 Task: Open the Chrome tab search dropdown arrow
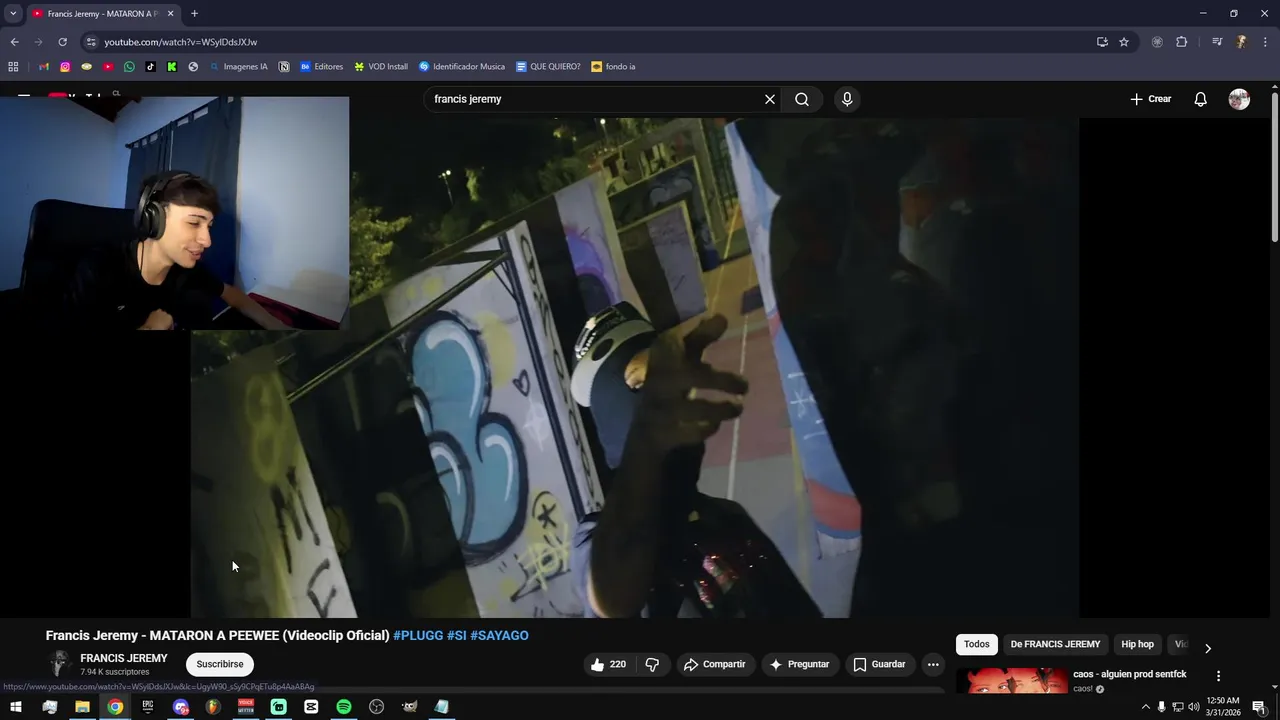13,13
